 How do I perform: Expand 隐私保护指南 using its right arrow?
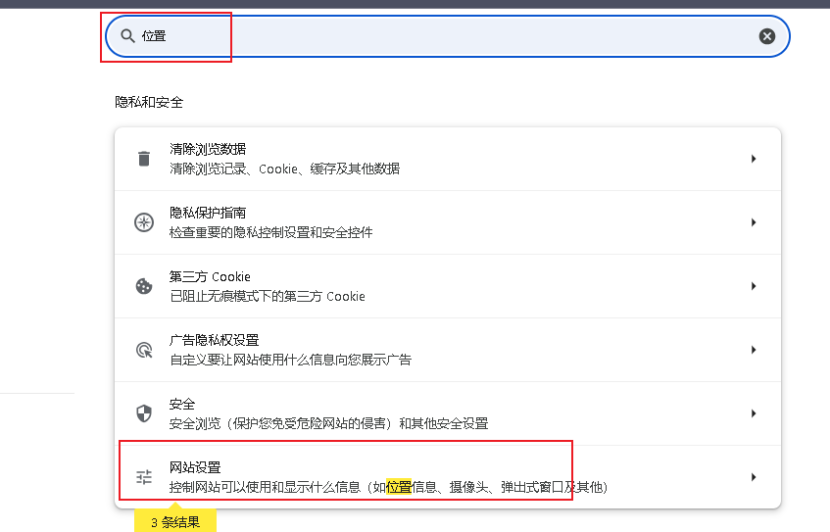[x=753, y=223]
